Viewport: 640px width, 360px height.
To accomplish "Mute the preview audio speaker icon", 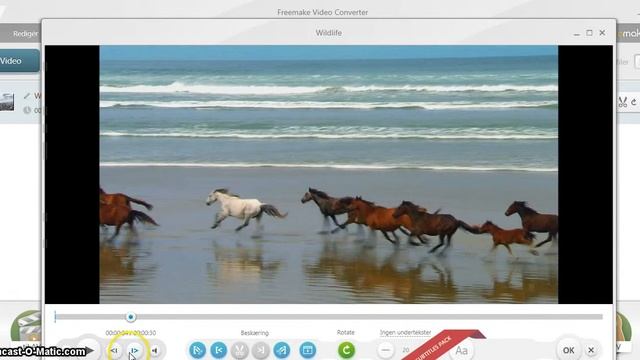I will point(155,350).
